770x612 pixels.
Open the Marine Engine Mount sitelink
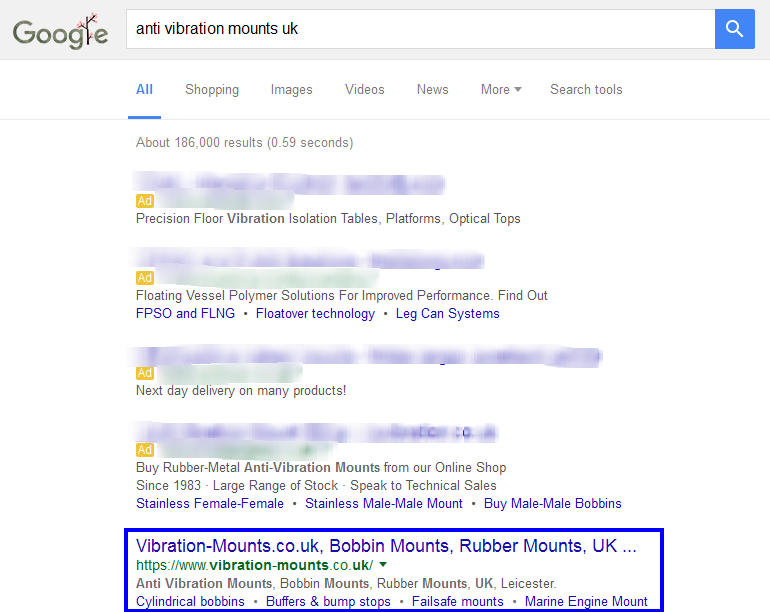coord(586,601)
